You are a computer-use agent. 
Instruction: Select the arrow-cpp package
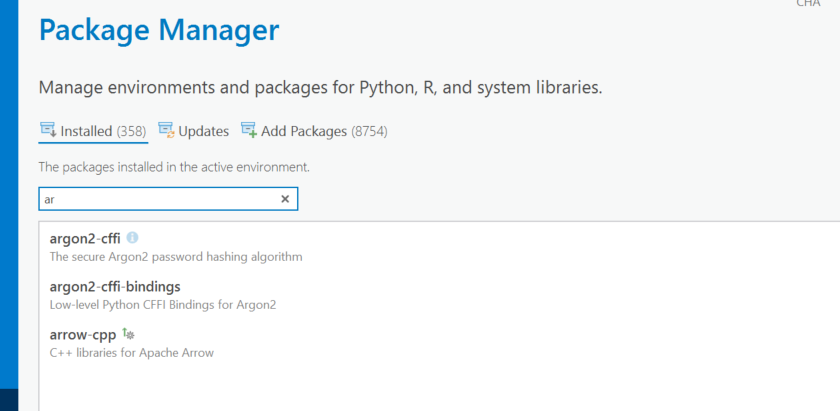[x=83, y=335]
